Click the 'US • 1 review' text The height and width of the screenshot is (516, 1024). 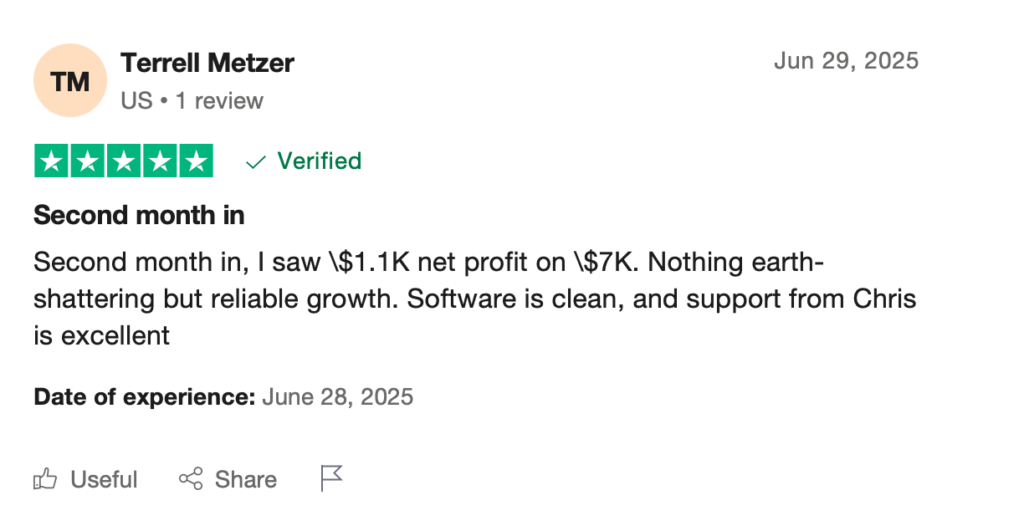pyautogui.click(x=192, y=101)
